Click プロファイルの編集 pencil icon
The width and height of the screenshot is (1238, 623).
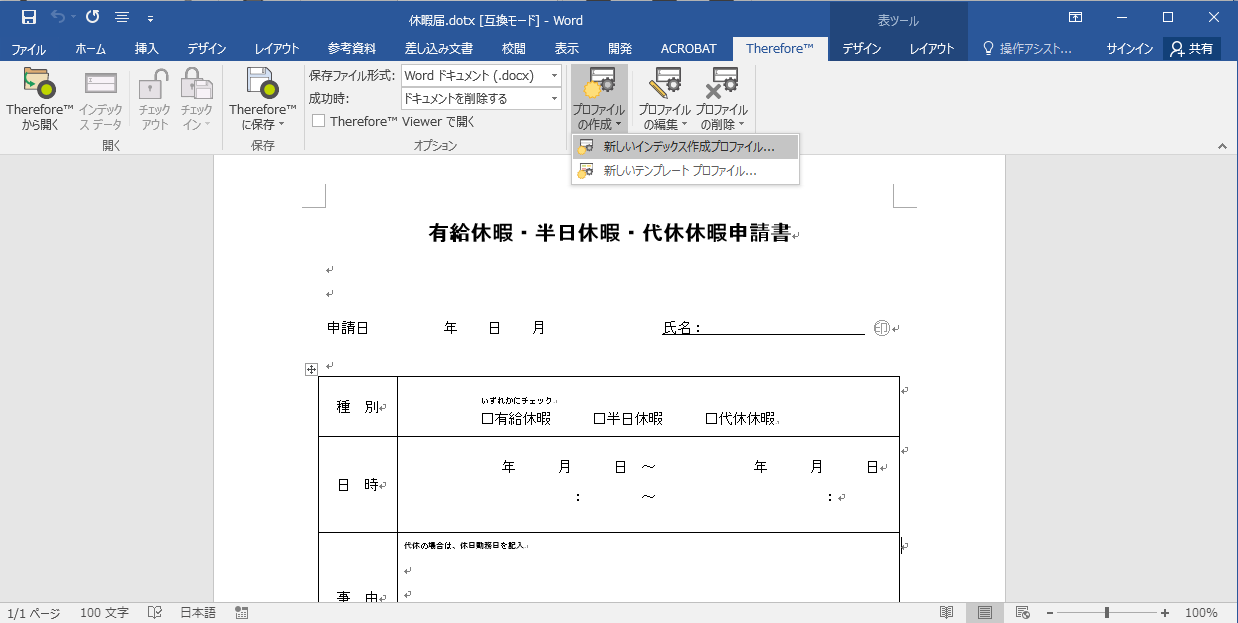point(664,84)
